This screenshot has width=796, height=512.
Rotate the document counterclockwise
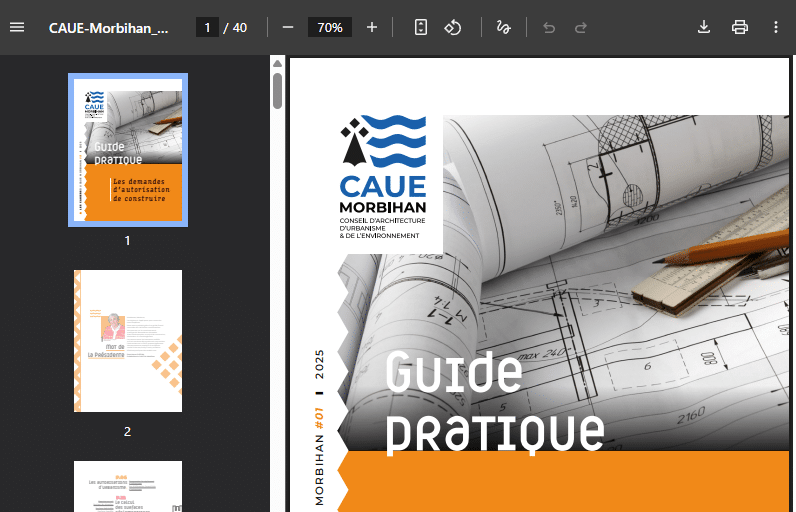(x=453, y=27)
